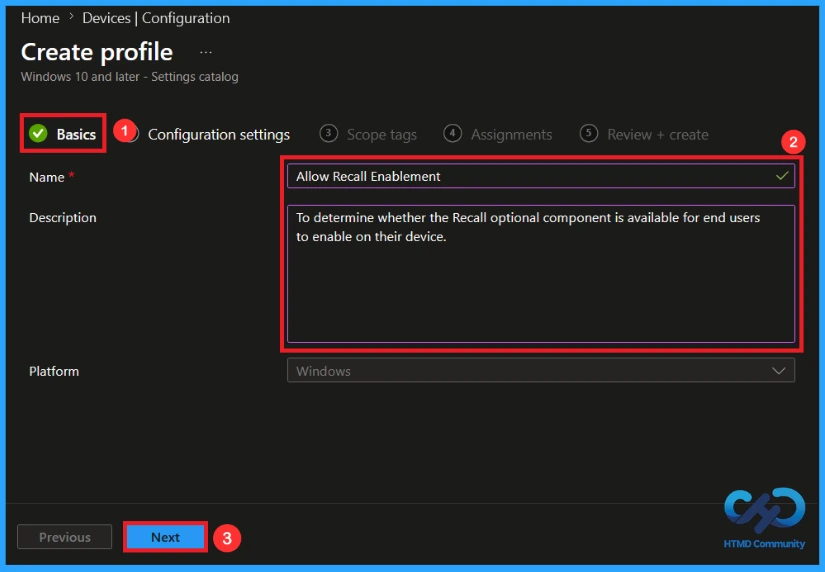825x572 pixels.
Task: Open the Home breadcrumb link
Action: tap(40, 18)
